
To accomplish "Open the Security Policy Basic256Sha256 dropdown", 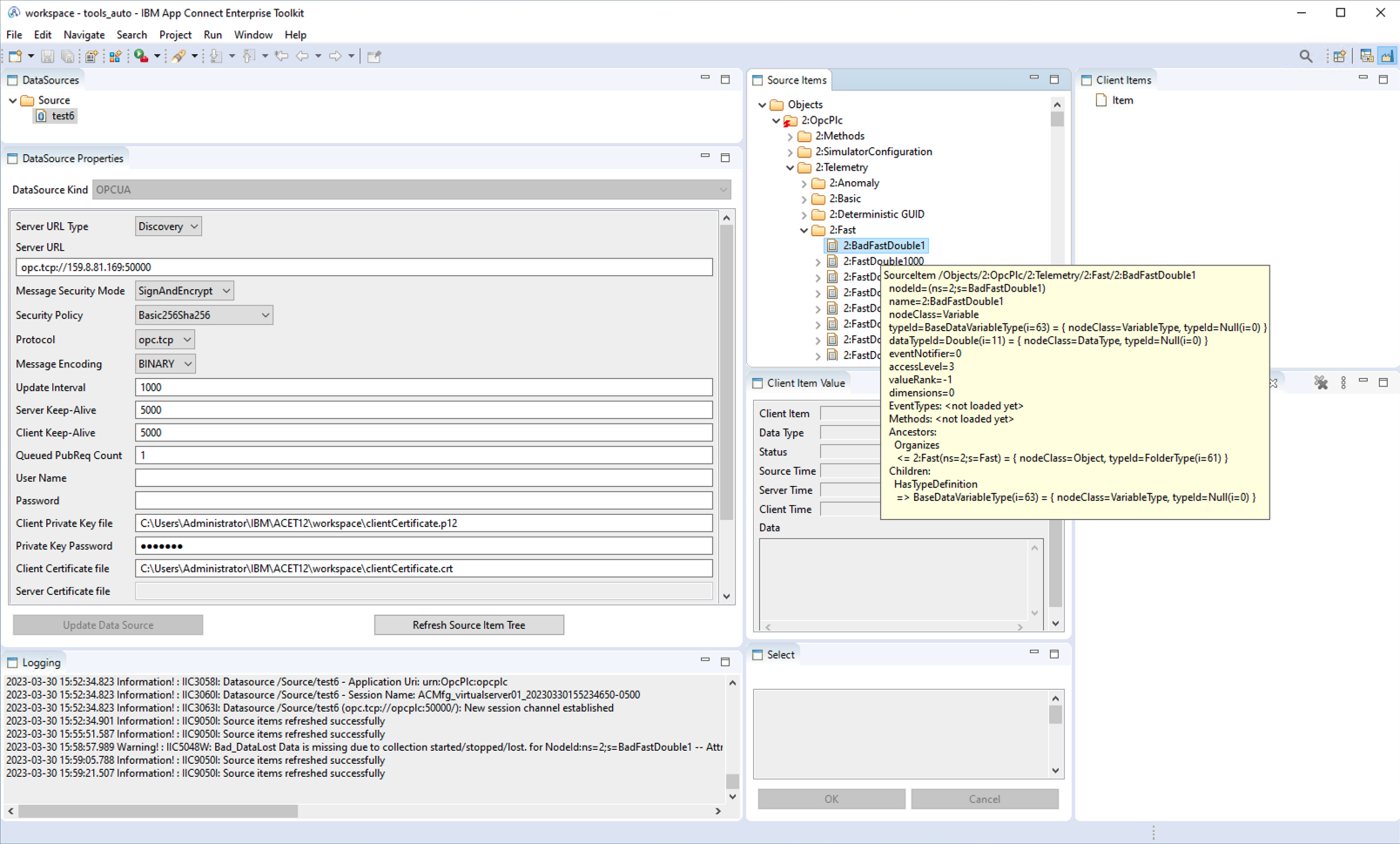I will pos(204,315).
